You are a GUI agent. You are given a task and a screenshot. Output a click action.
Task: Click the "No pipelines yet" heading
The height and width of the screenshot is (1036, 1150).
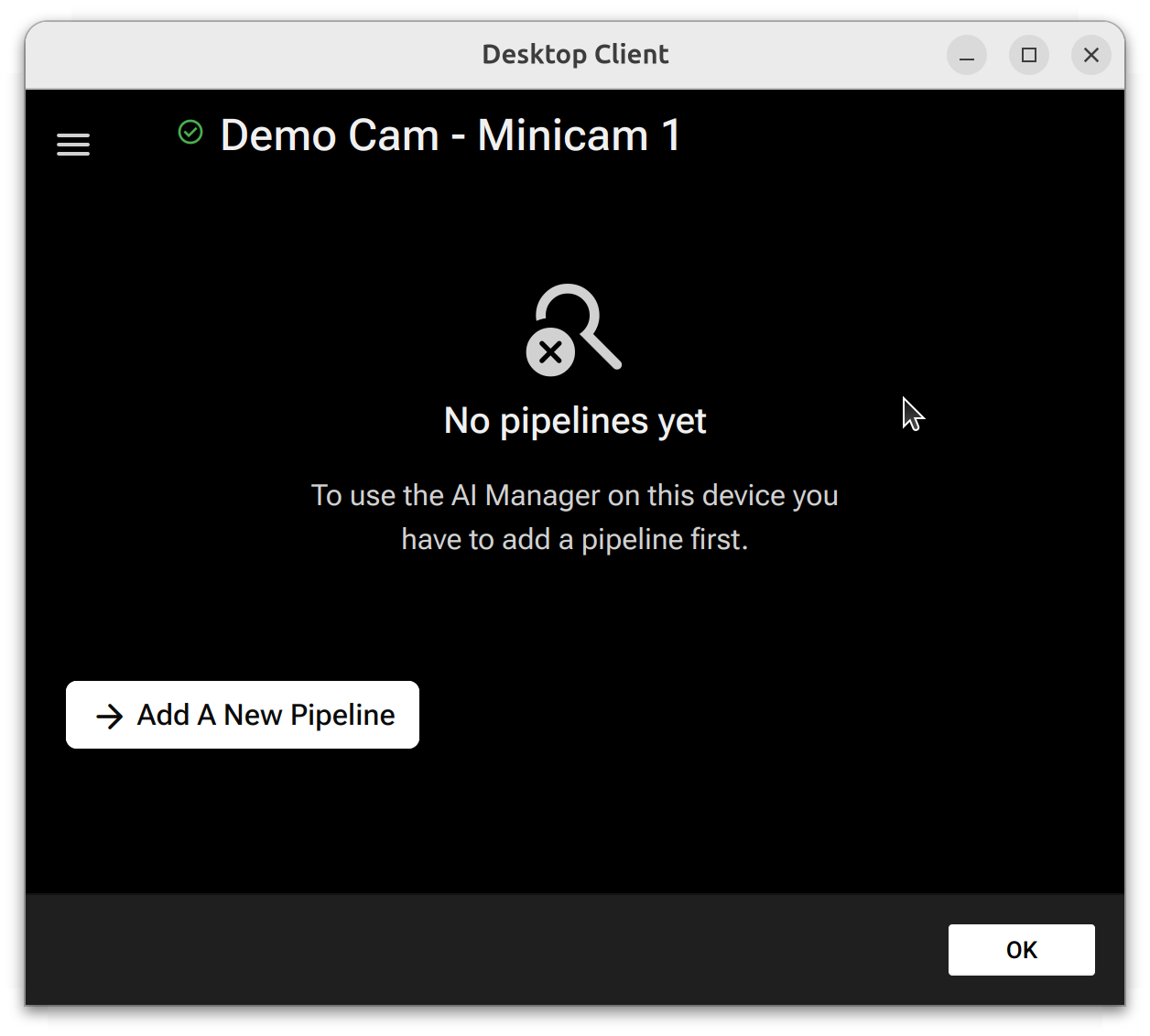[x=575, y=421]
